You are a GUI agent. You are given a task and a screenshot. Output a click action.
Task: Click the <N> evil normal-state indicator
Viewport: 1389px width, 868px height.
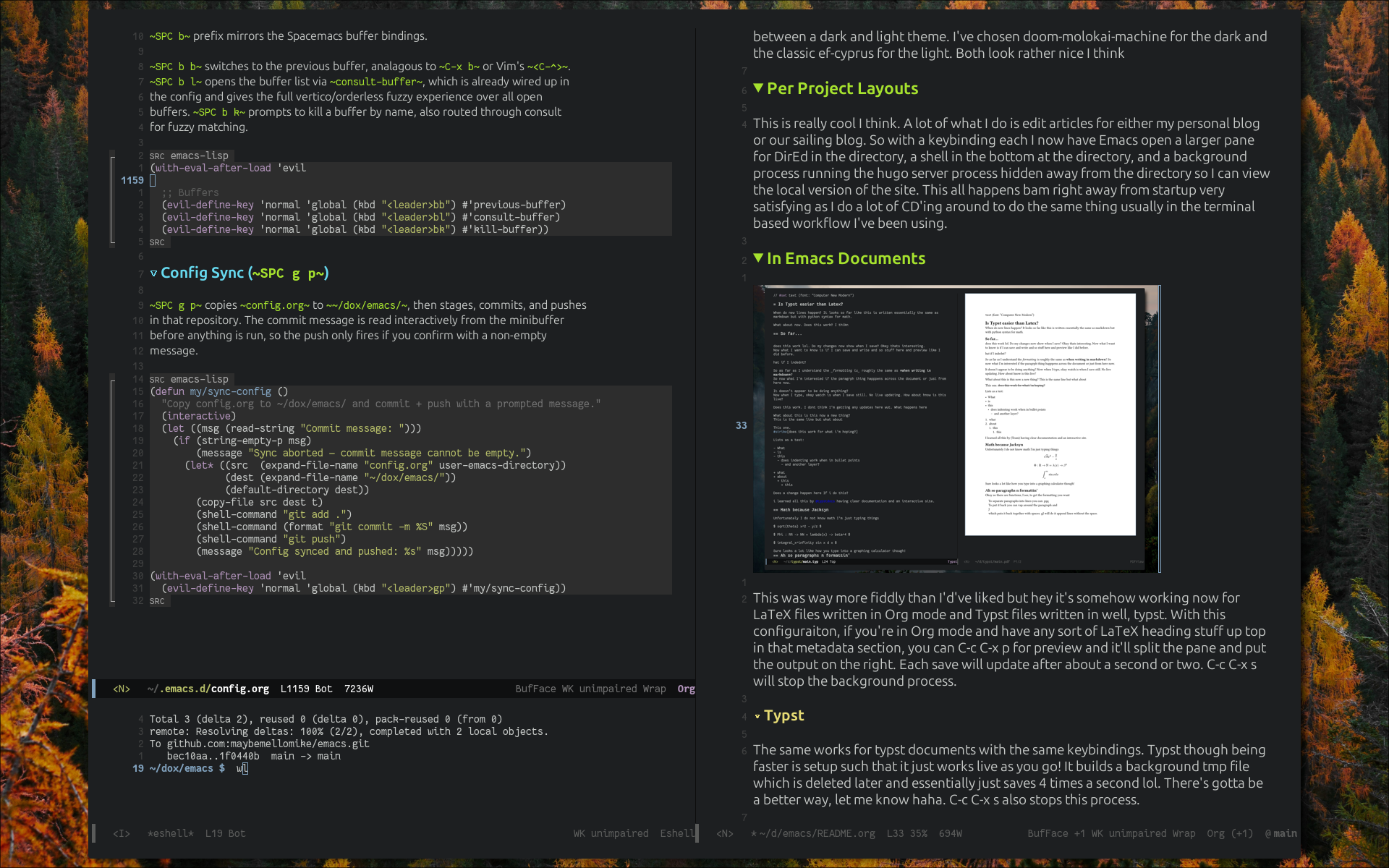(122, 689)
